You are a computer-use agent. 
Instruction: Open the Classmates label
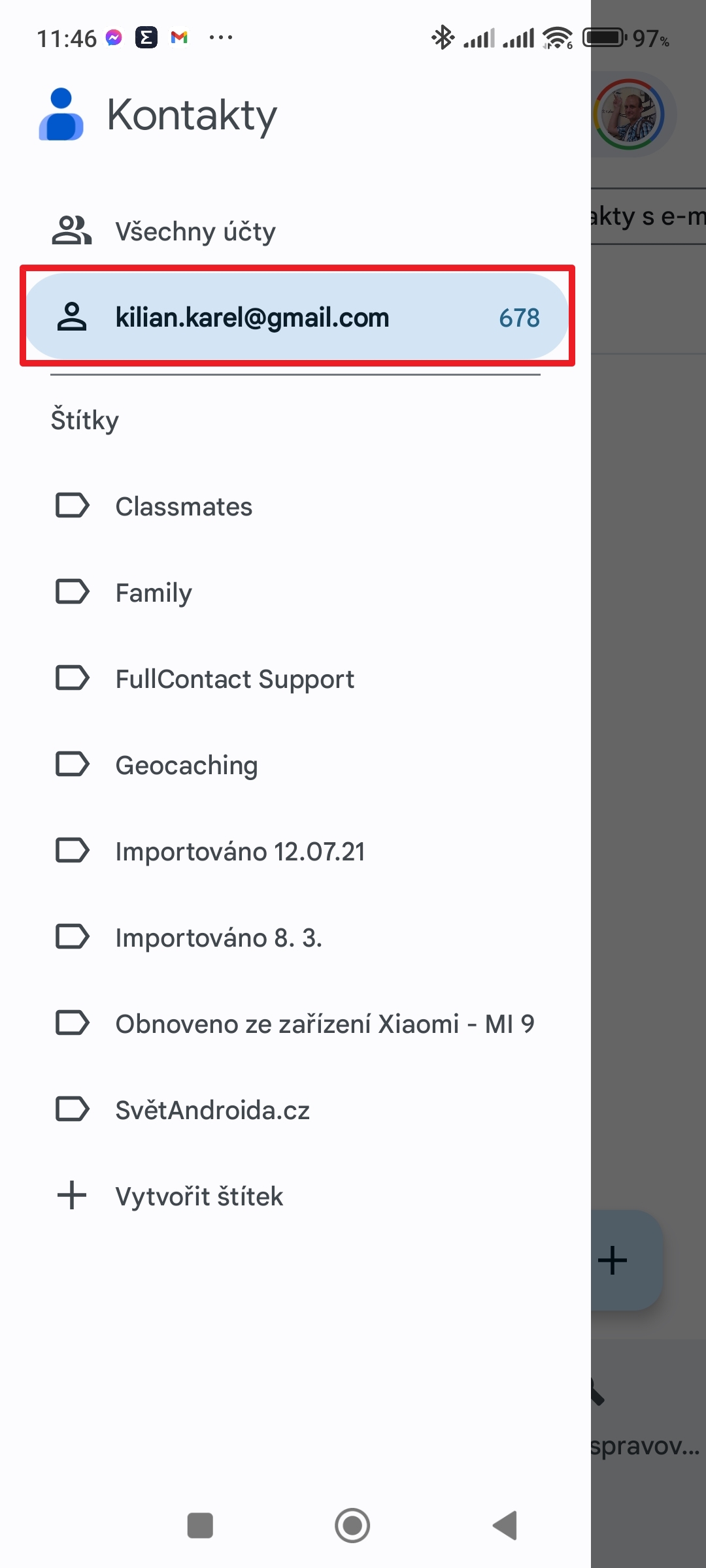[x=184, y=506]
